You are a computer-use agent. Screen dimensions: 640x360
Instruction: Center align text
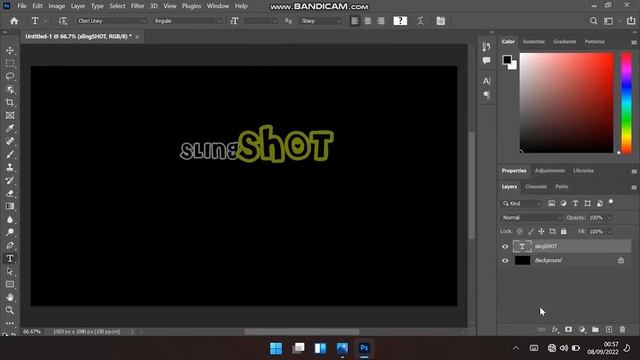(368, 21)
